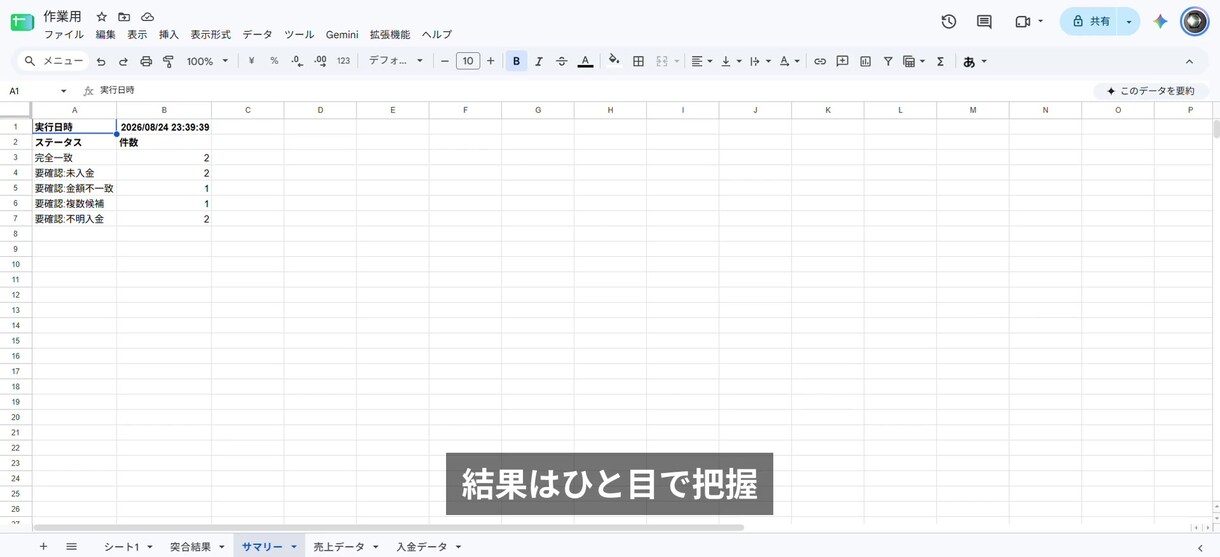Decrease decimal places
Image resolution: width=1220 pixels, height=557 pixels.
(297, 61)
